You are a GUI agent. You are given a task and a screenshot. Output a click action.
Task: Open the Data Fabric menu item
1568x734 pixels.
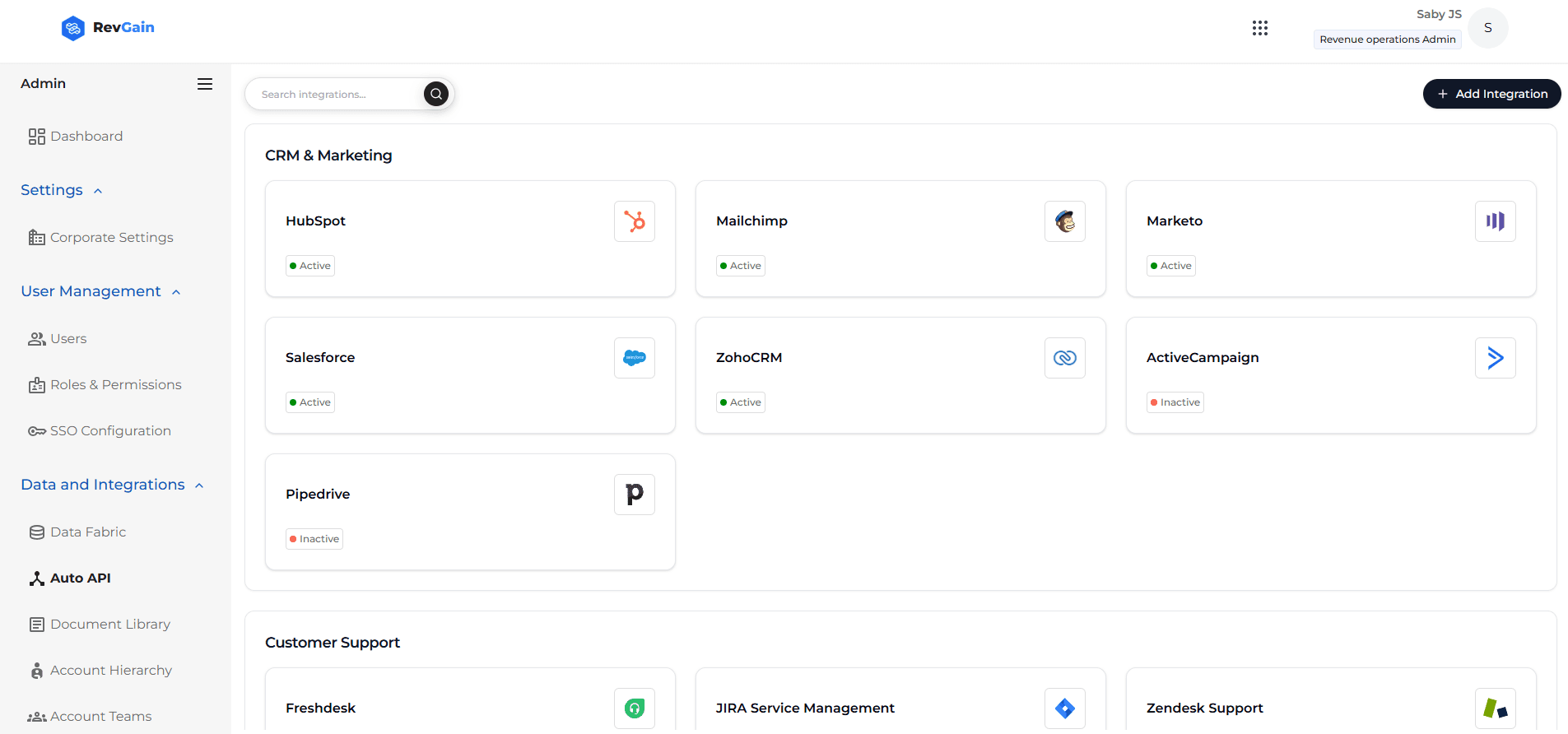[88, 532]
